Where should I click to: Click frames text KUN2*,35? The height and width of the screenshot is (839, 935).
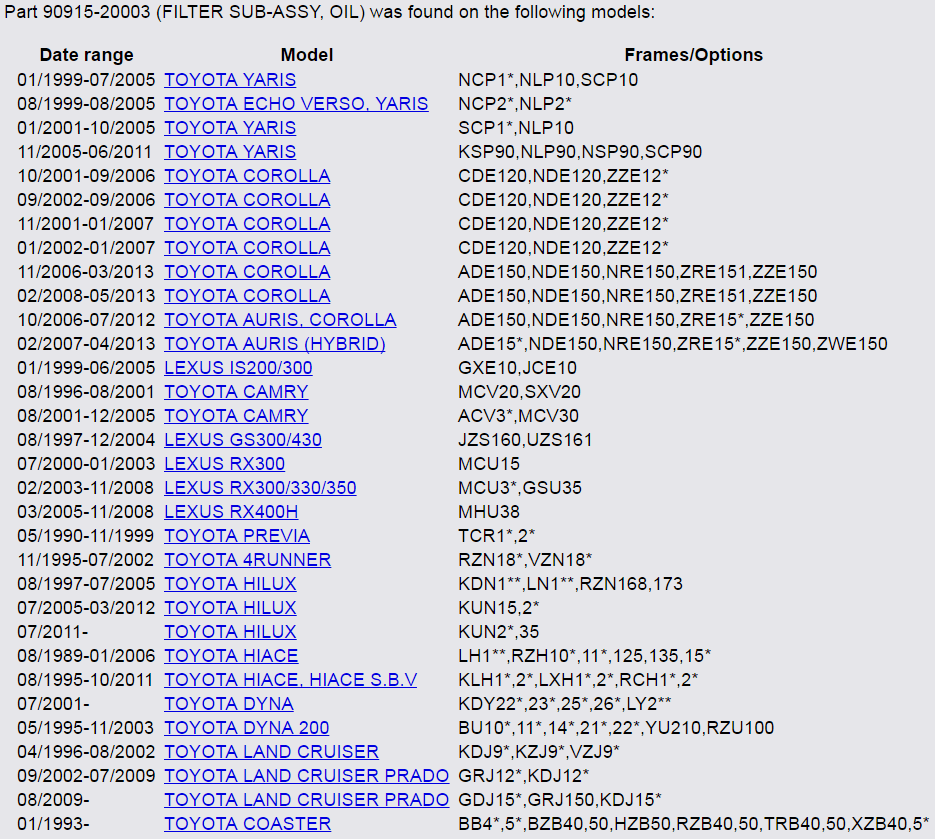[x=499, y=631]
